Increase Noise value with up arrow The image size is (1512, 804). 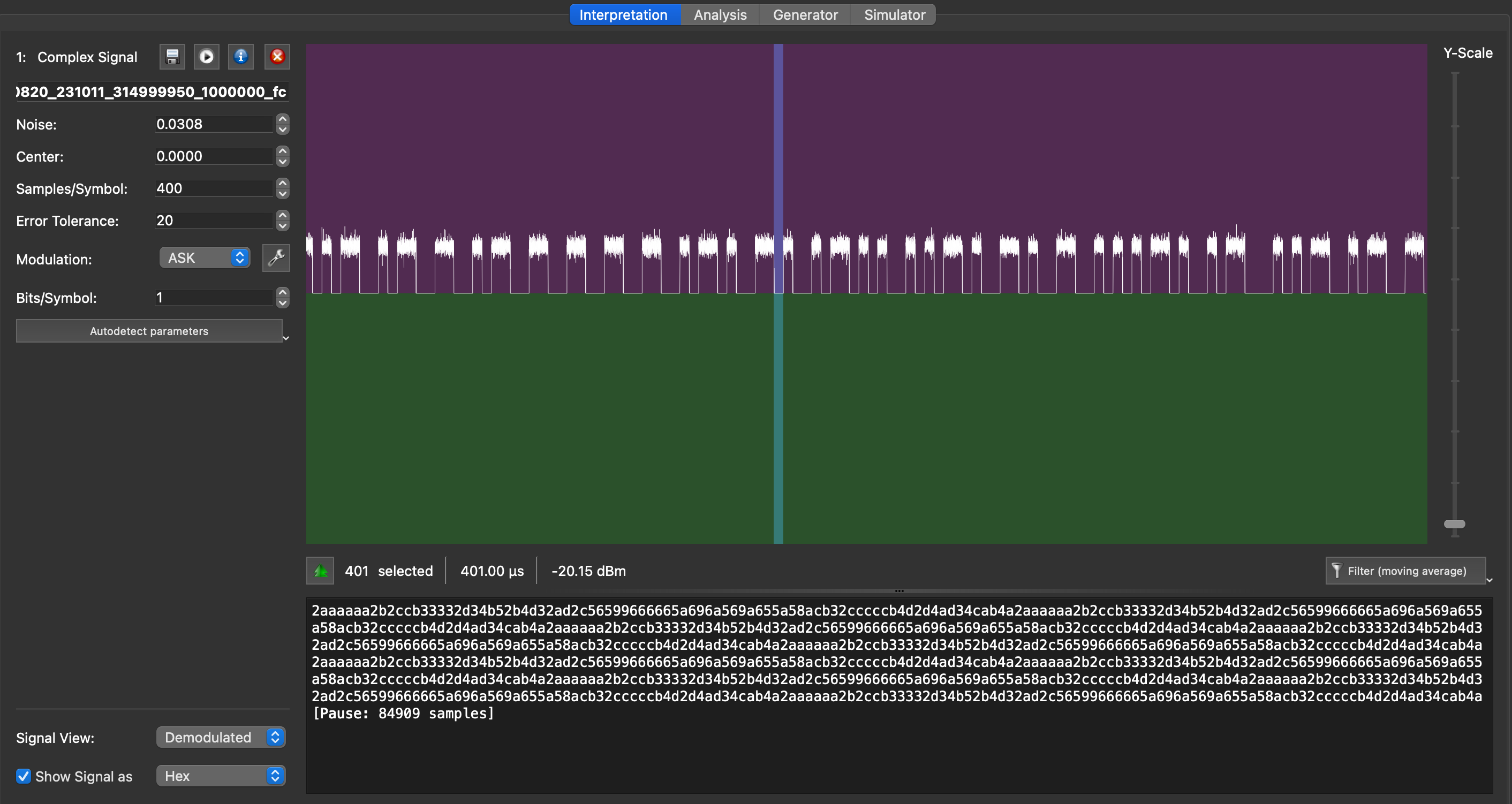(283, 119)
